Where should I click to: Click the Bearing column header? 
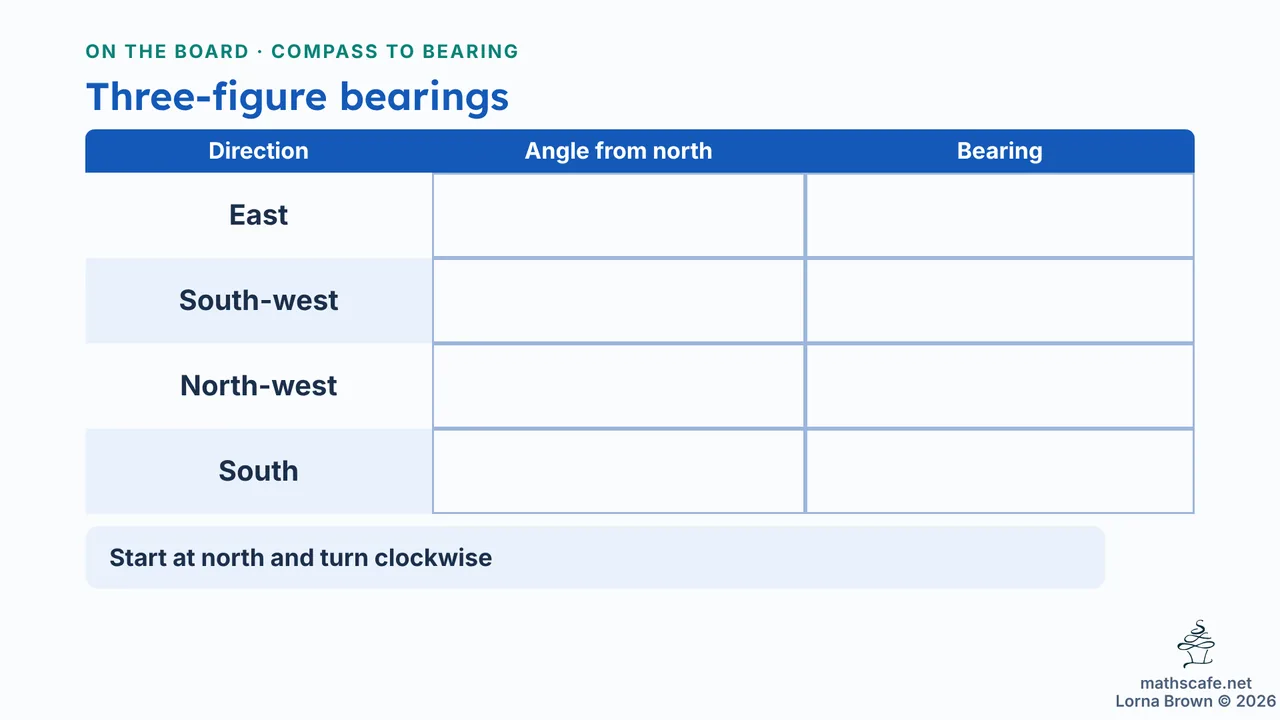(x=1000, y=151)
